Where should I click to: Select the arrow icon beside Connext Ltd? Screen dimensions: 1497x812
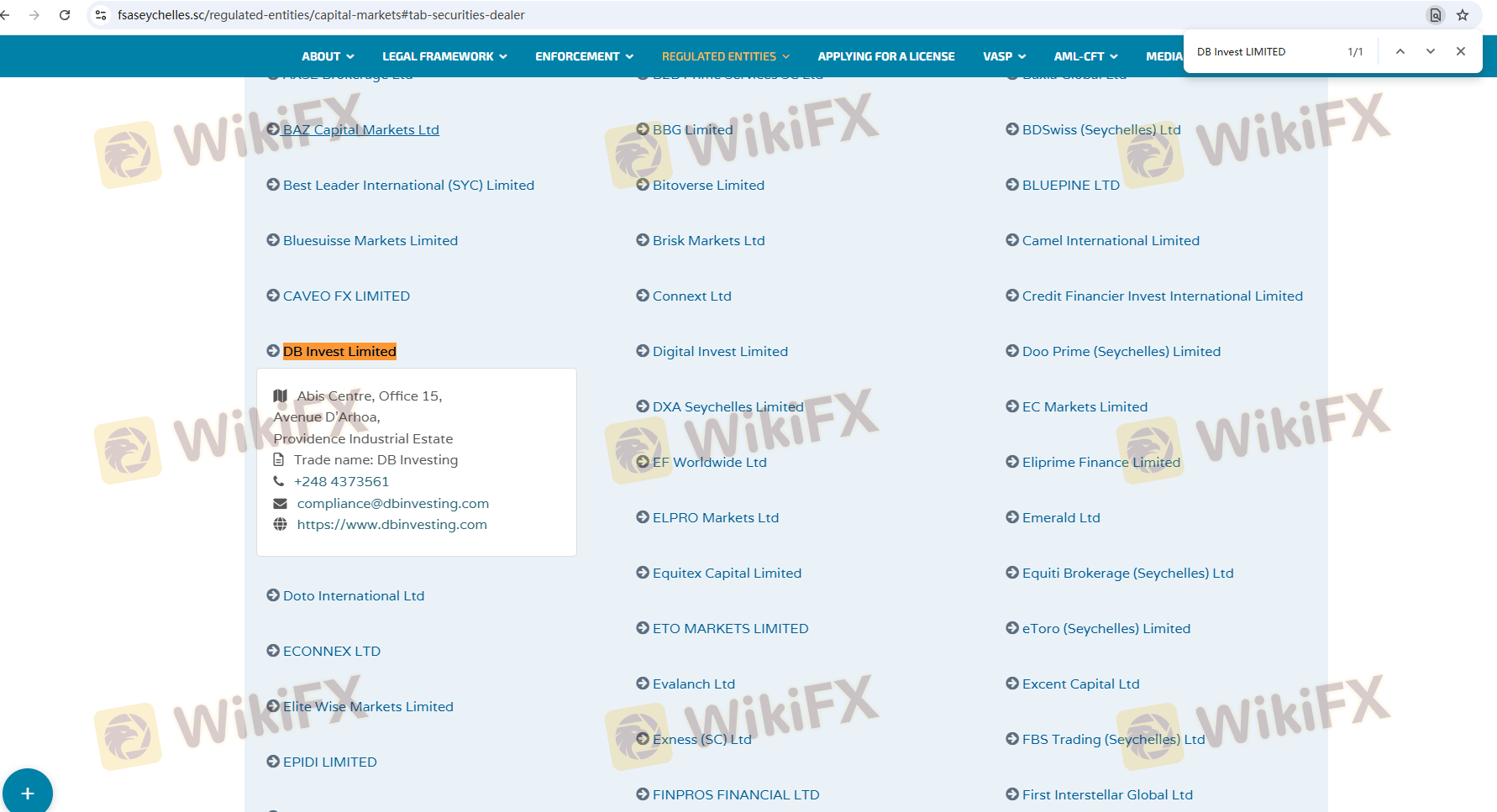(x=643, y=296)
